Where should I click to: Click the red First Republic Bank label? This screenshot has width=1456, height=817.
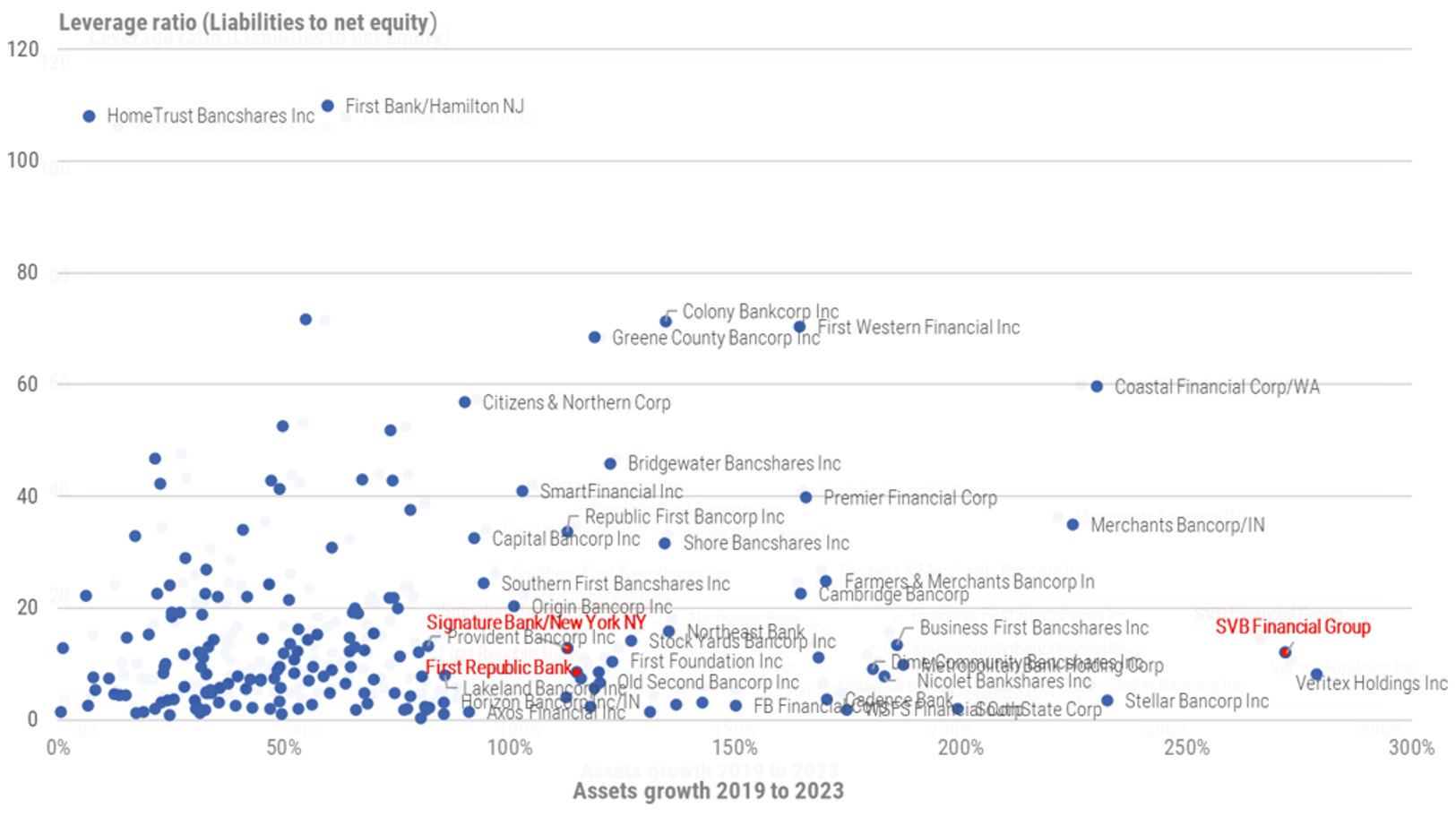(498, 667)
